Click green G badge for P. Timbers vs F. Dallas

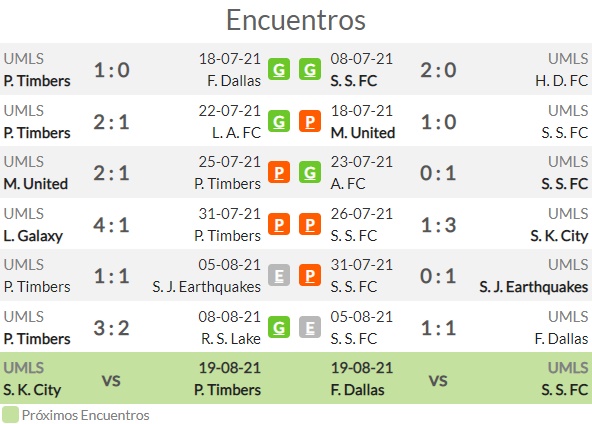click(279, 69)
